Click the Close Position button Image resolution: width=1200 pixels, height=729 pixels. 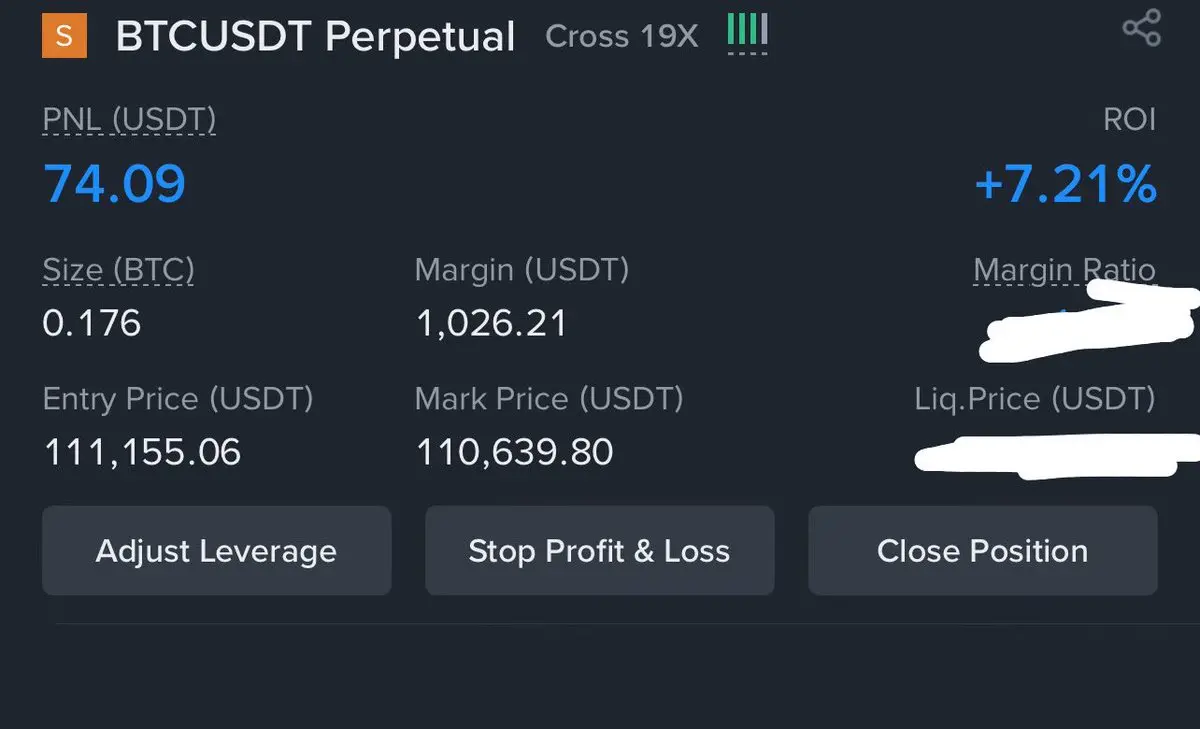point(982,550)
